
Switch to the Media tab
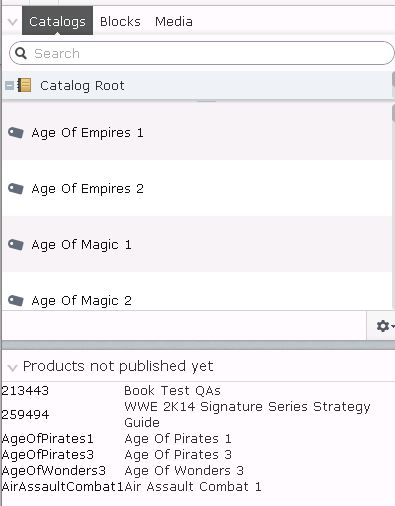click(x=174, y=22)
